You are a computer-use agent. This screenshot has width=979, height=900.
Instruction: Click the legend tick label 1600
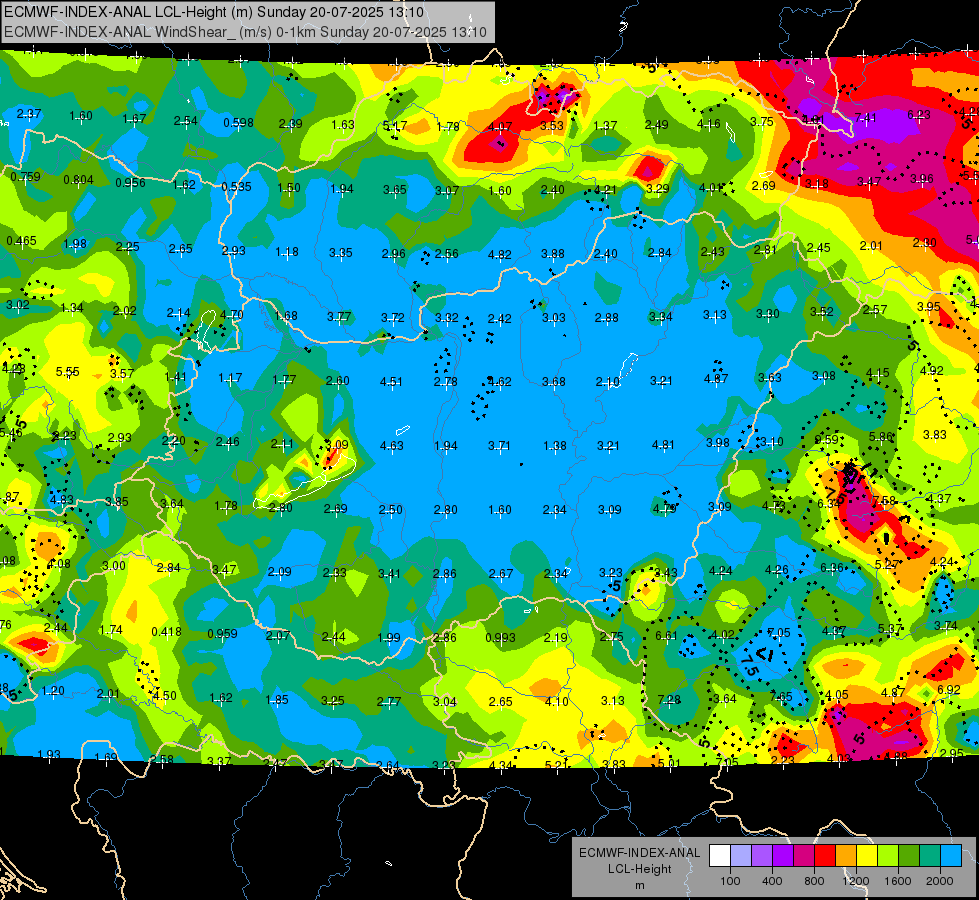(x=898, y=881)
